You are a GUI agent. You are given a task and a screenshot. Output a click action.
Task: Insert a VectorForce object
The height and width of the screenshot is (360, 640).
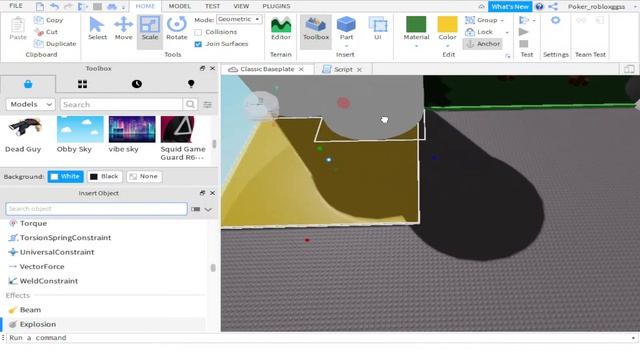tap(104, 267)
